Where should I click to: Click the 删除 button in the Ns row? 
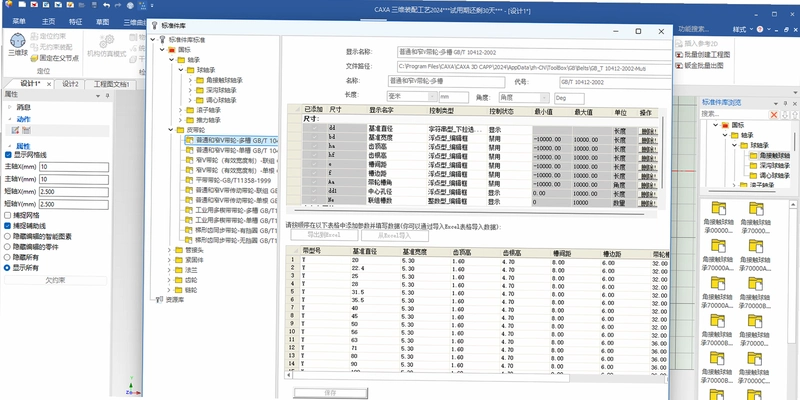click(648, 202)
